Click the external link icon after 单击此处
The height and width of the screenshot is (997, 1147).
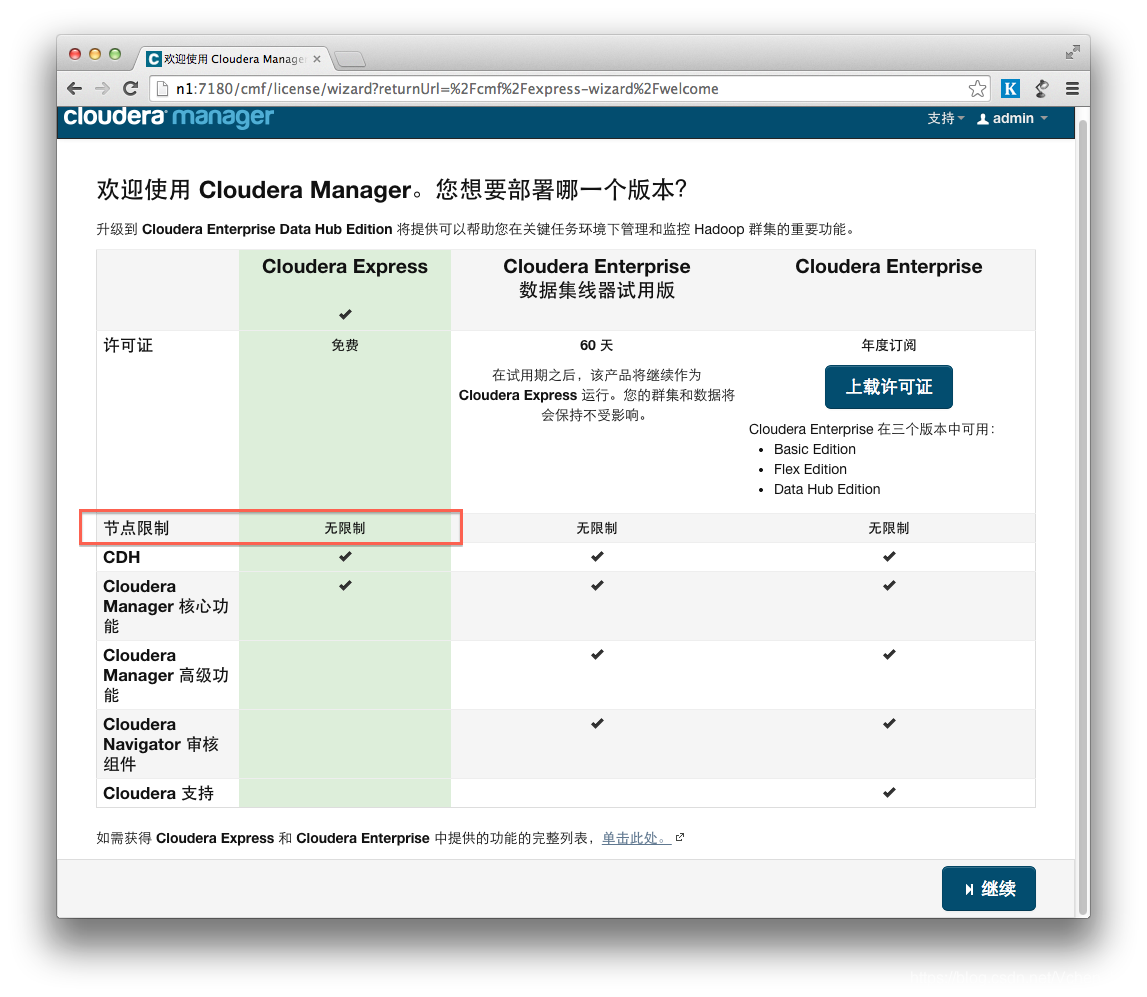680,838
